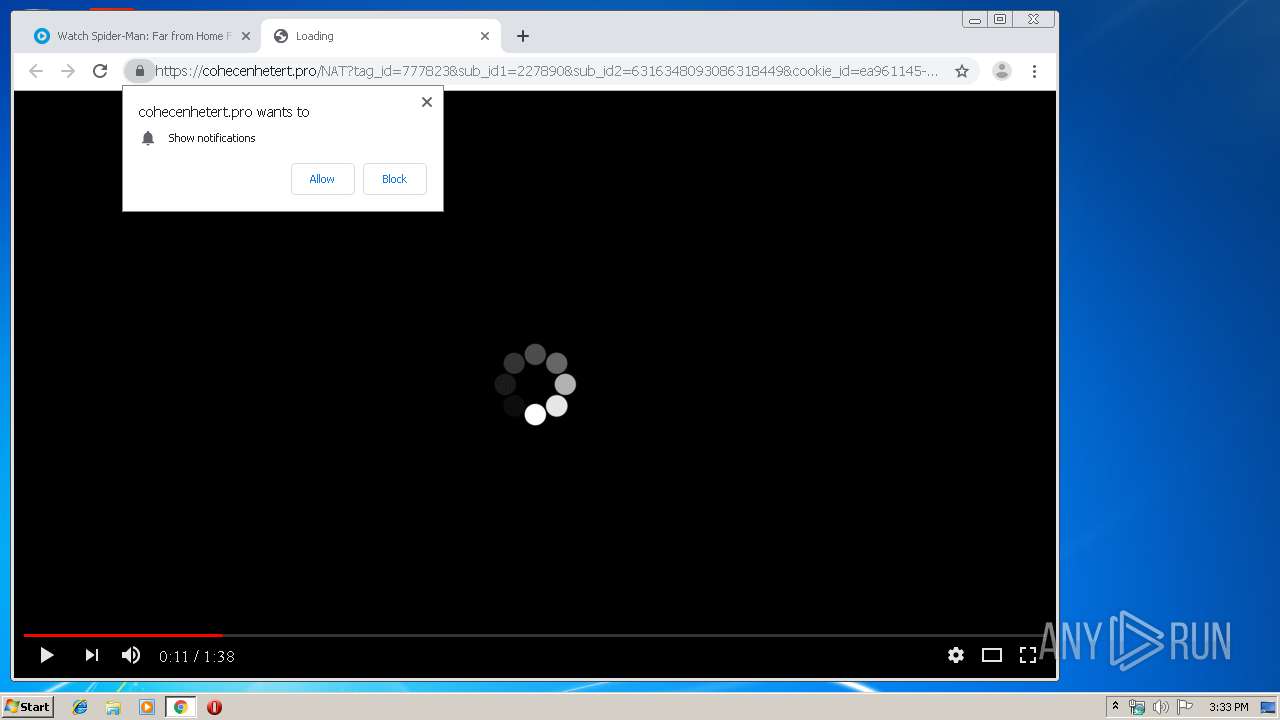Click the padlock site info icon
This screenshot has width=1280, height=720.
click(x=140, y=71)
